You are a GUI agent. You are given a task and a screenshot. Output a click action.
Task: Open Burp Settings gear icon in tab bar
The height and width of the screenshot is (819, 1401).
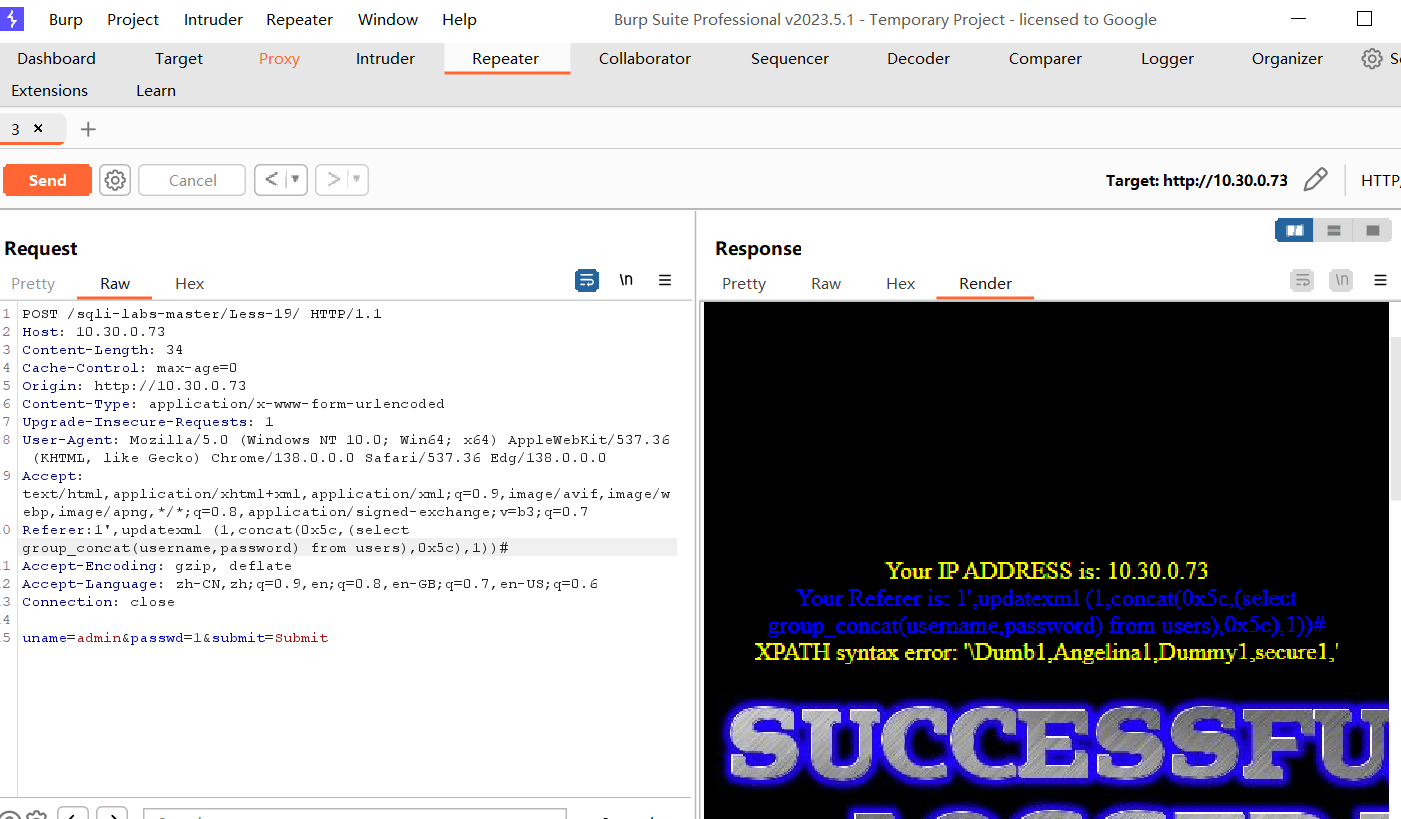pyautogui.click(x=1372, y=59)
